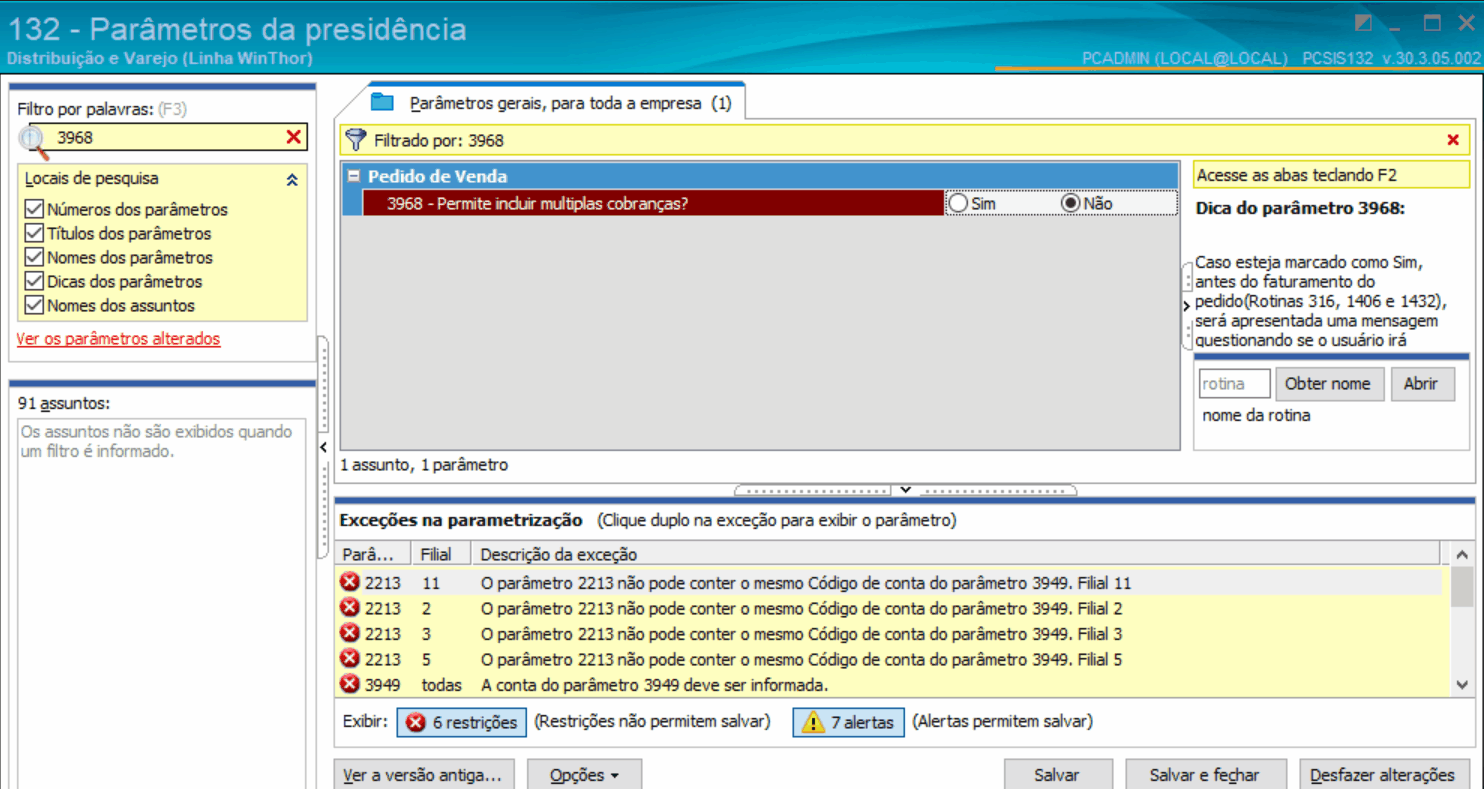This screenshot has height=789, width=1484.
Task: Select exception row ending 'Filial 11'
Action: [889, 582]
